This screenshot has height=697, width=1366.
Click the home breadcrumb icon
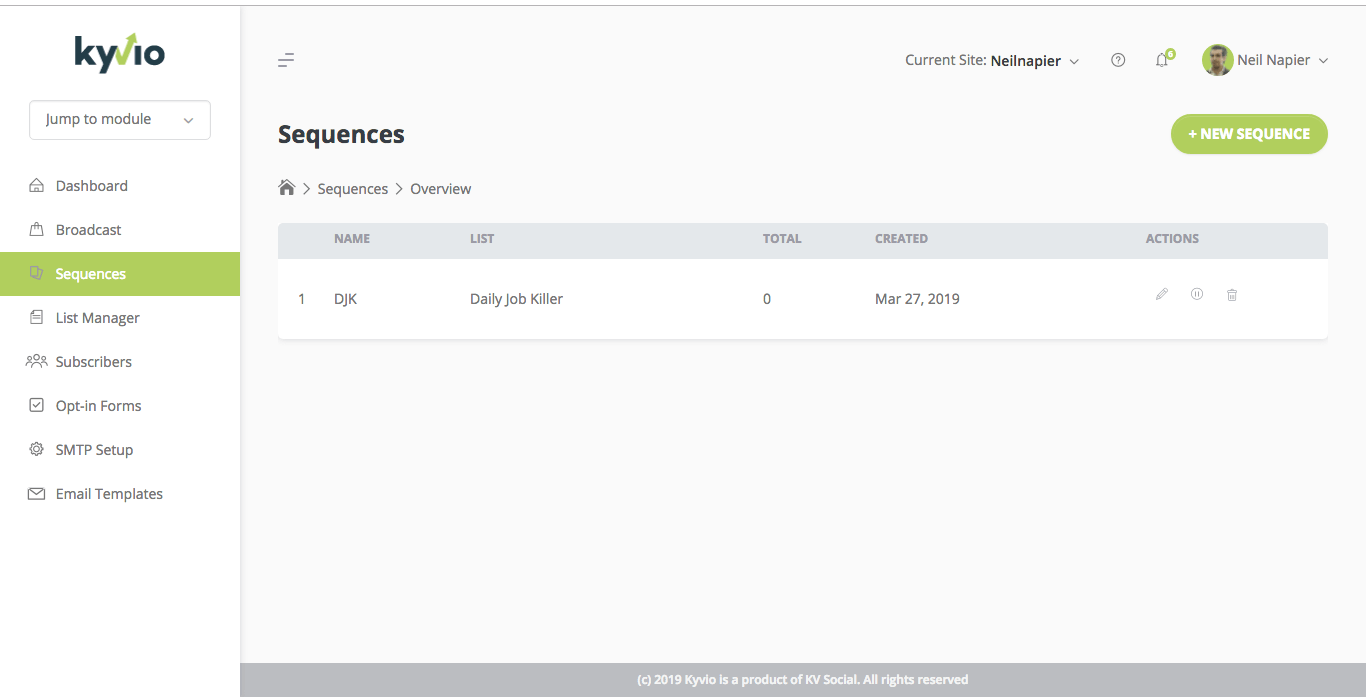click(x=287, y=188)
